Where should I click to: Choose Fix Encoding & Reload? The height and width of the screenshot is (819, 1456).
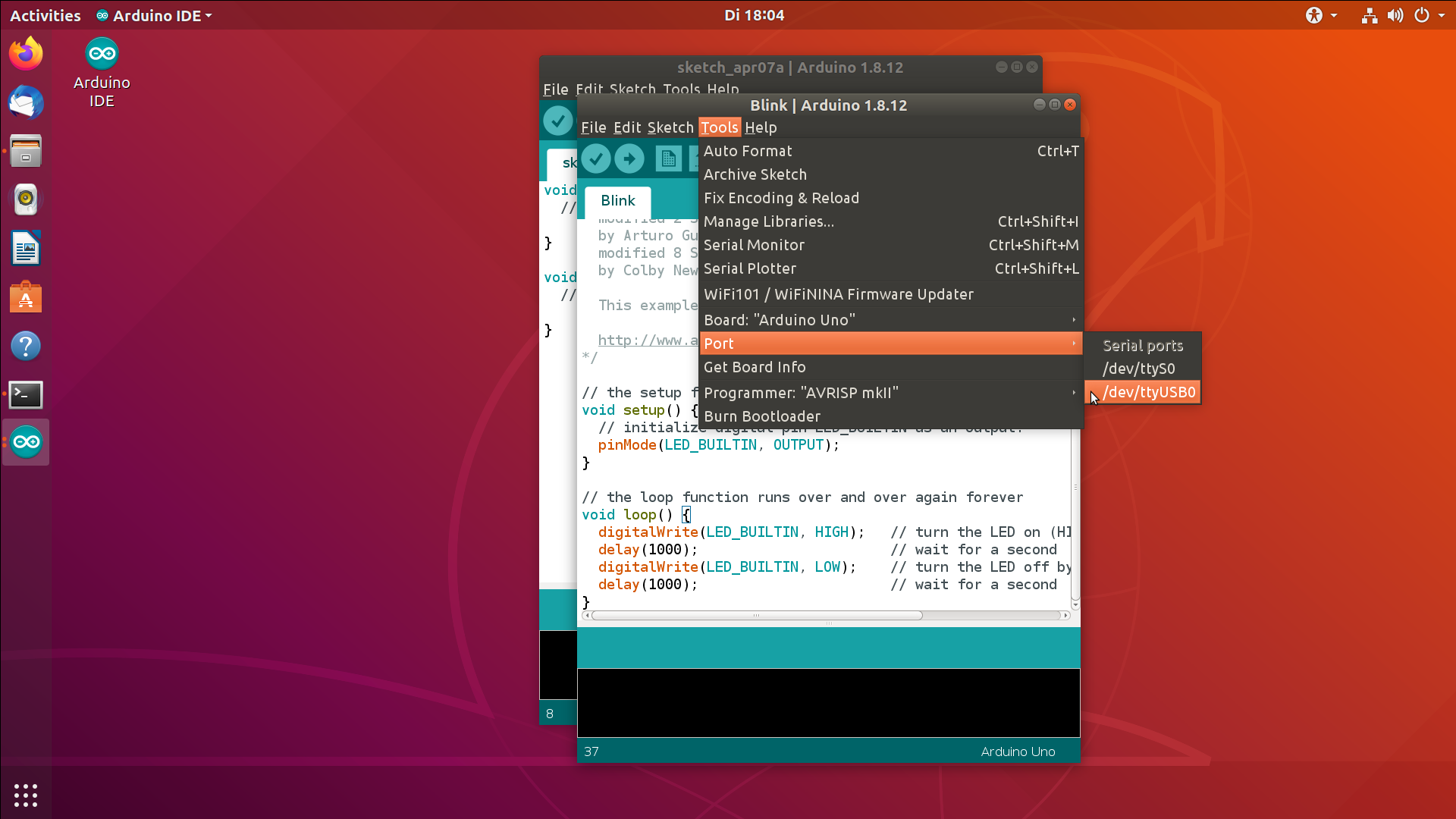point(890,198)
